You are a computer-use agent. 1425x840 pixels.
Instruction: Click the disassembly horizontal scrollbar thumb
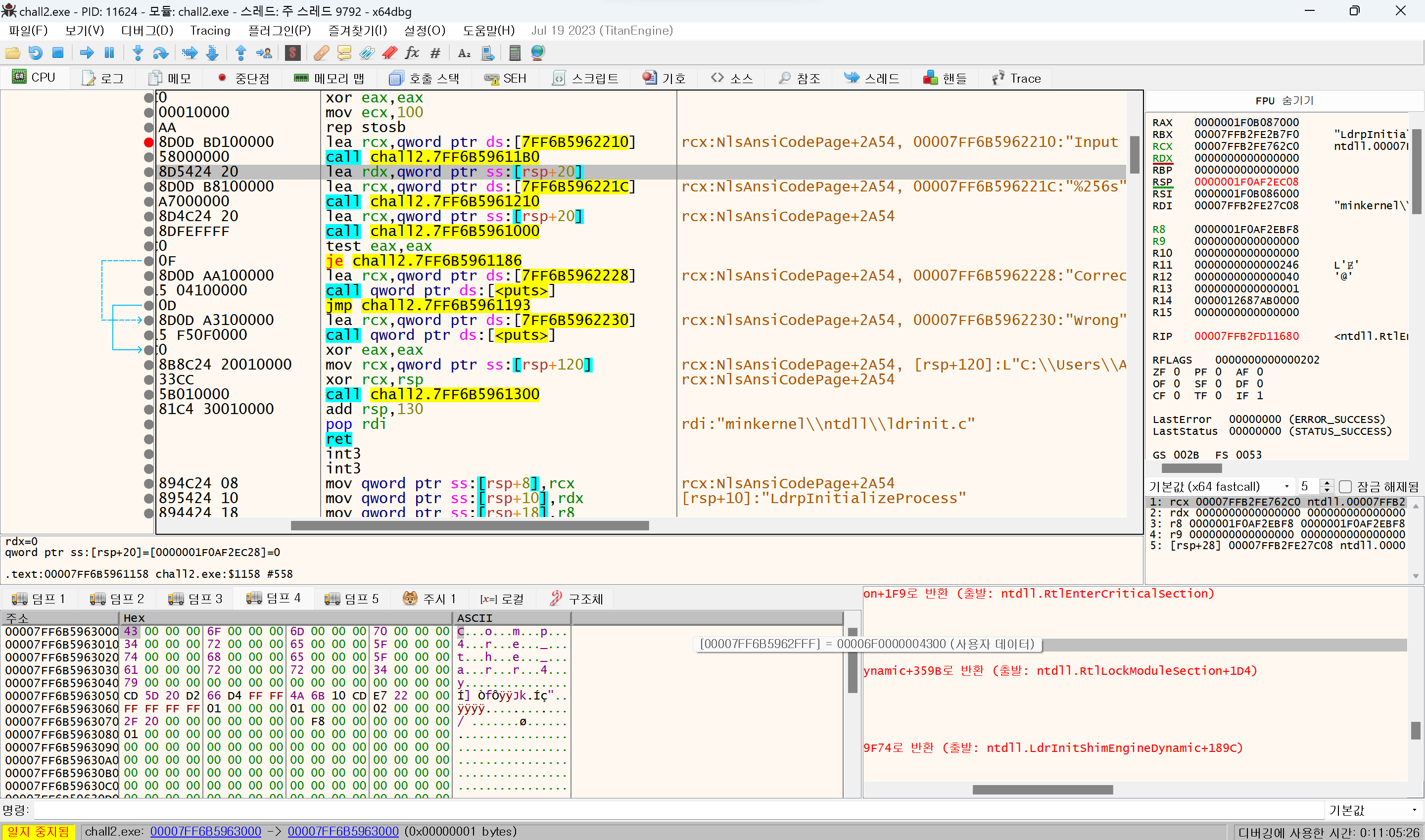click(x=470, y=525)
